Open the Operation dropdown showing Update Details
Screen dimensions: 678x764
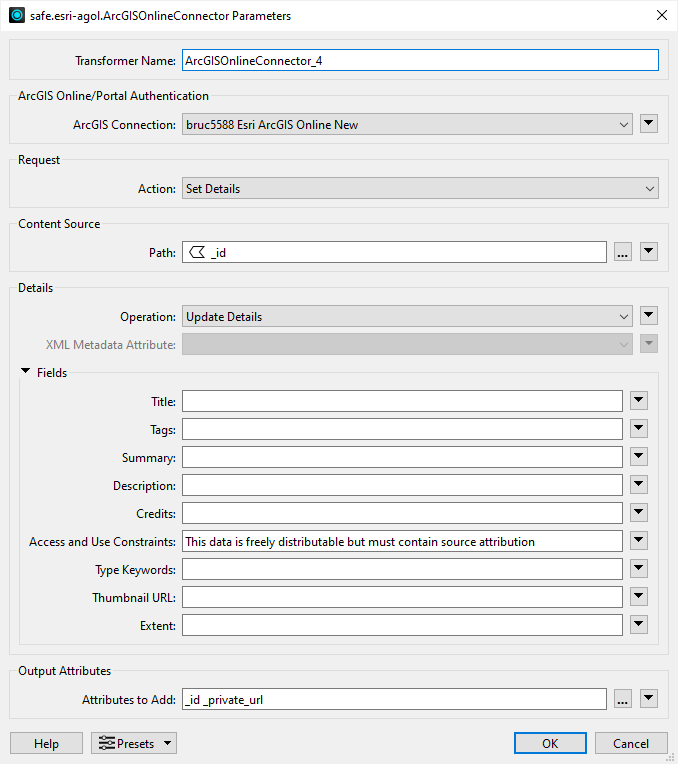[x=407, y=316]
